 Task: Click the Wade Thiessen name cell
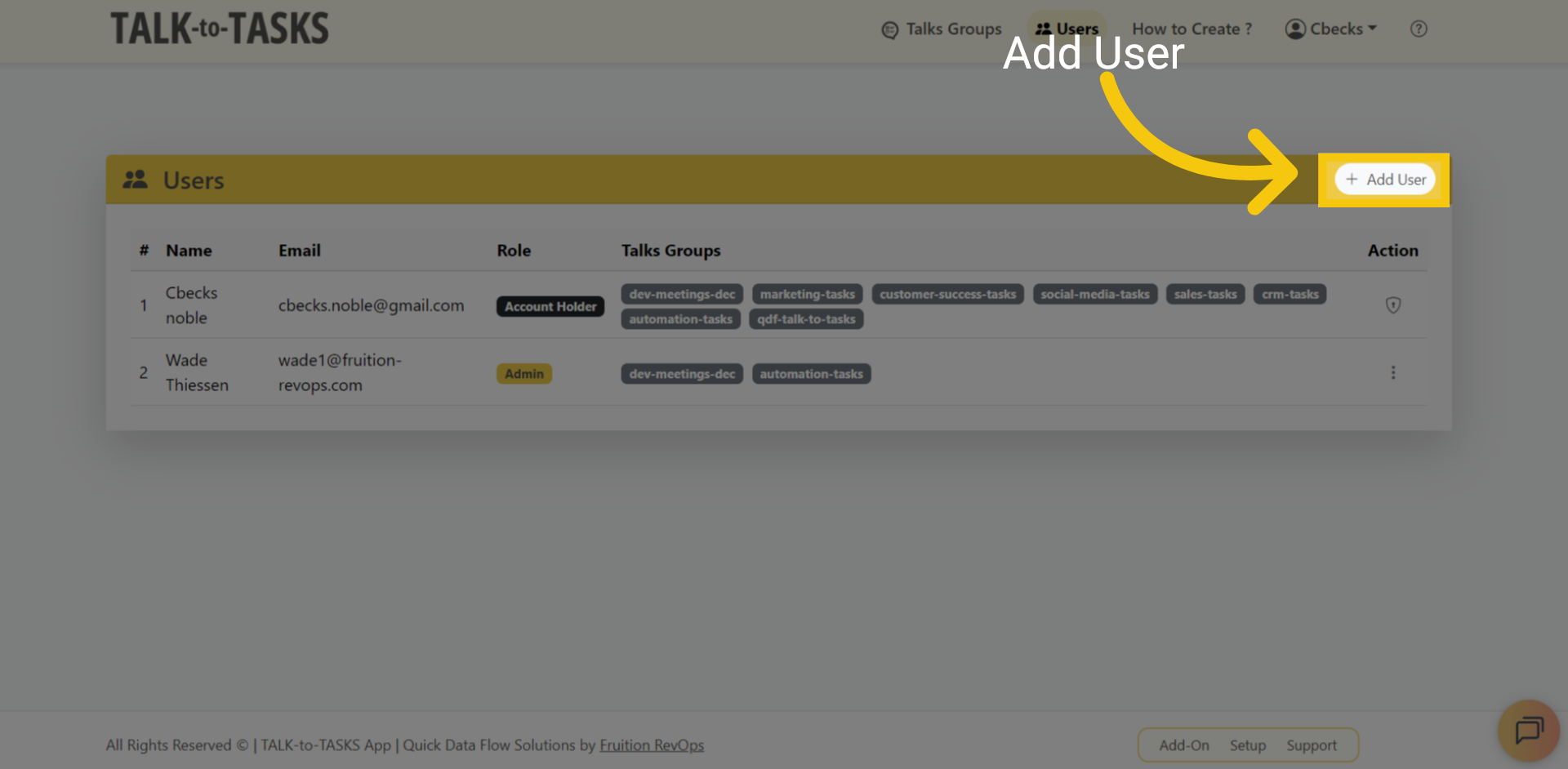coord(197,373)
